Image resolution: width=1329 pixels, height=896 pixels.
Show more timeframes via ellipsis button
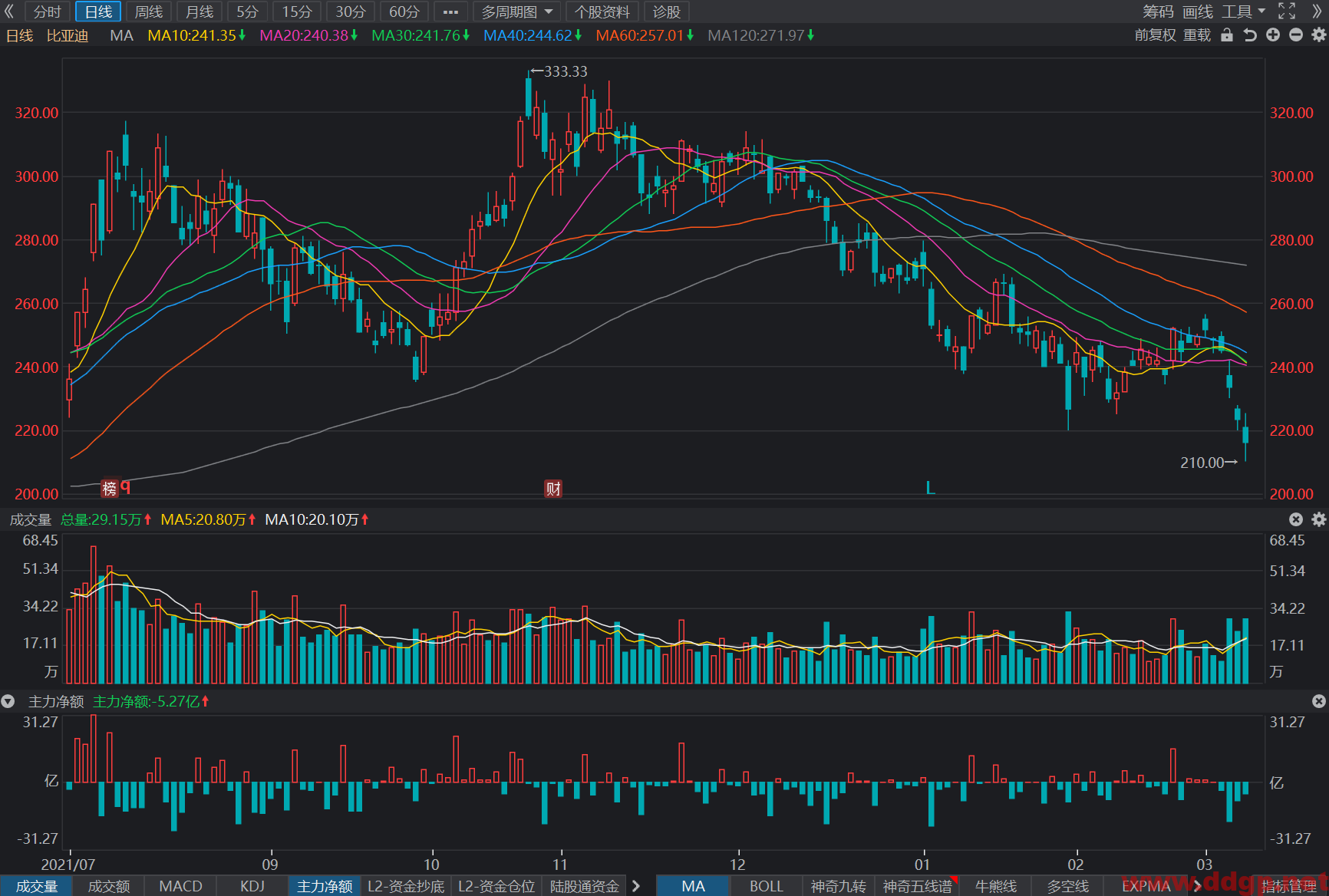[x=450, y=12]
